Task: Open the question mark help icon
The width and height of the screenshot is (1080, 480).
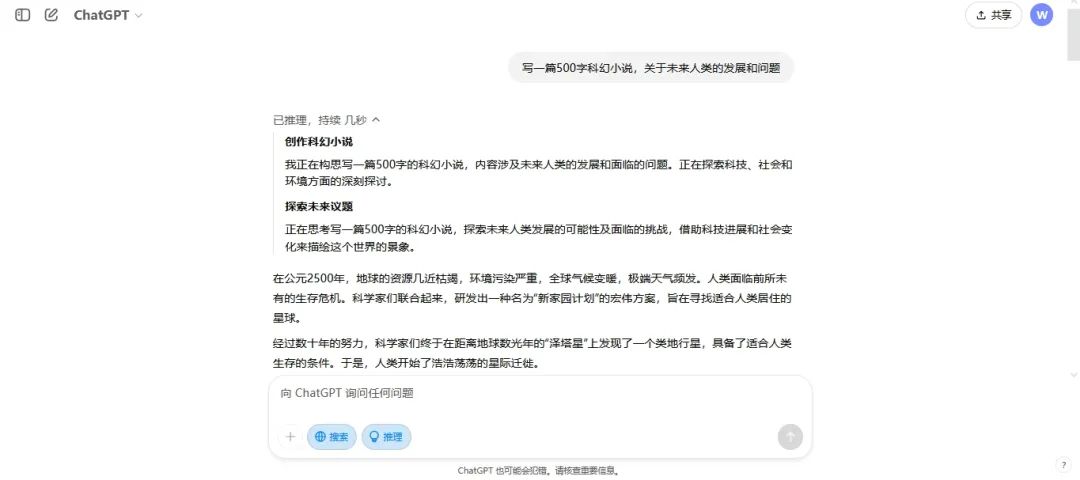Action: 1063,465
